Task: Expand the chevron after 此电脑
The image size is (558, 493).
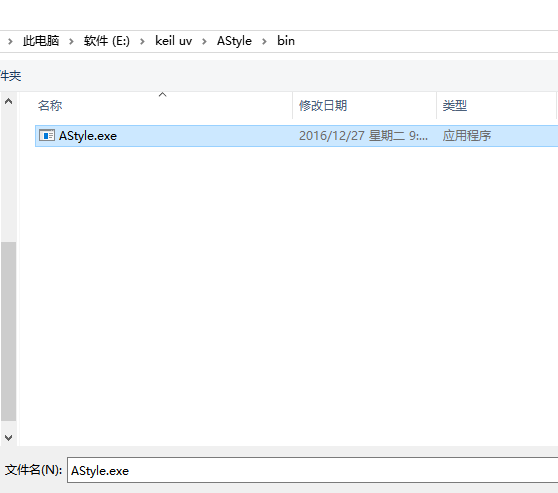Action: pyautogui.click(x=71, y=42)
